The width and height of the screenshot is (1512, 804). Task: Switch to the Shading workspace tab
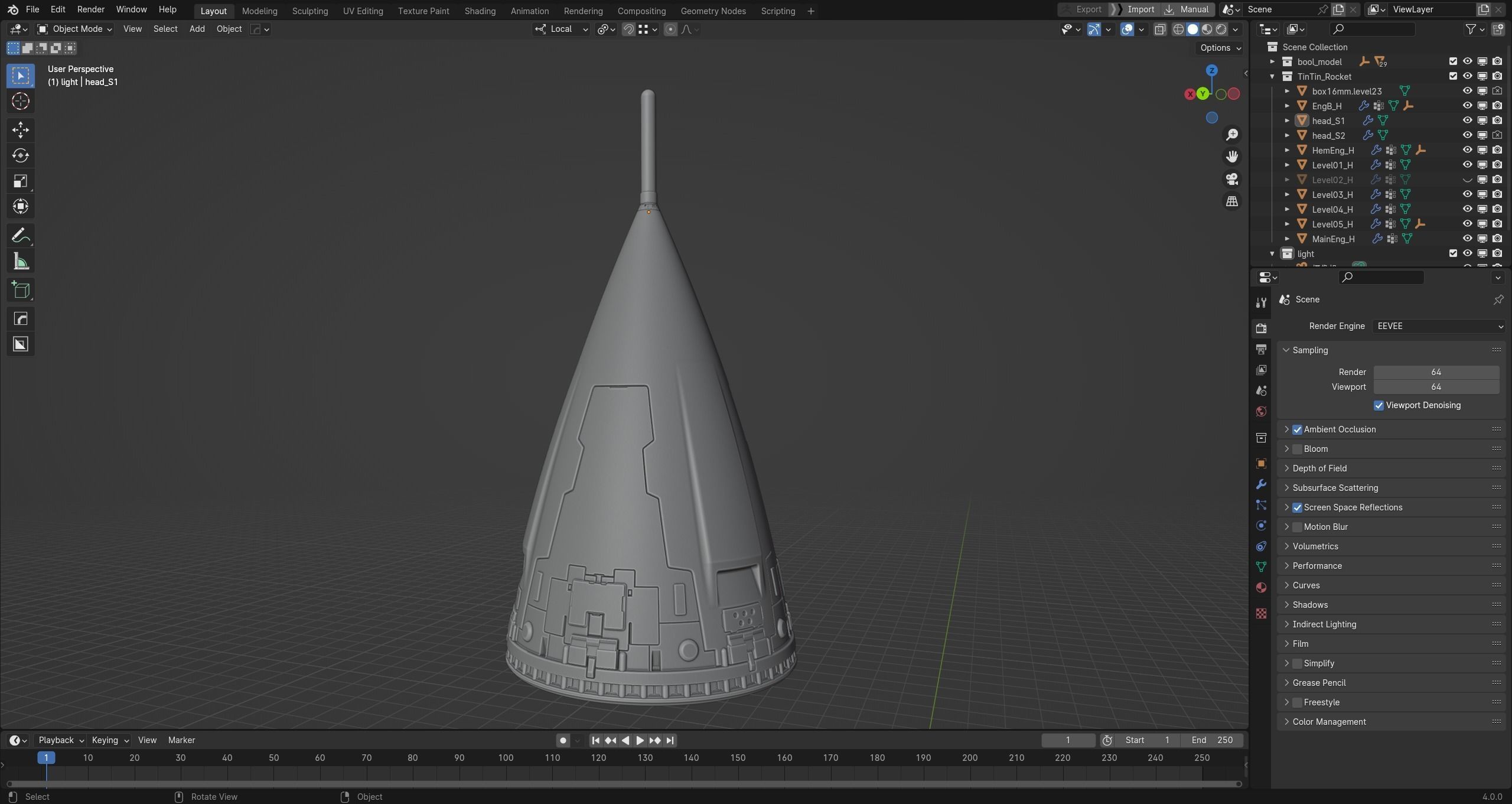[x=480, y=11]
